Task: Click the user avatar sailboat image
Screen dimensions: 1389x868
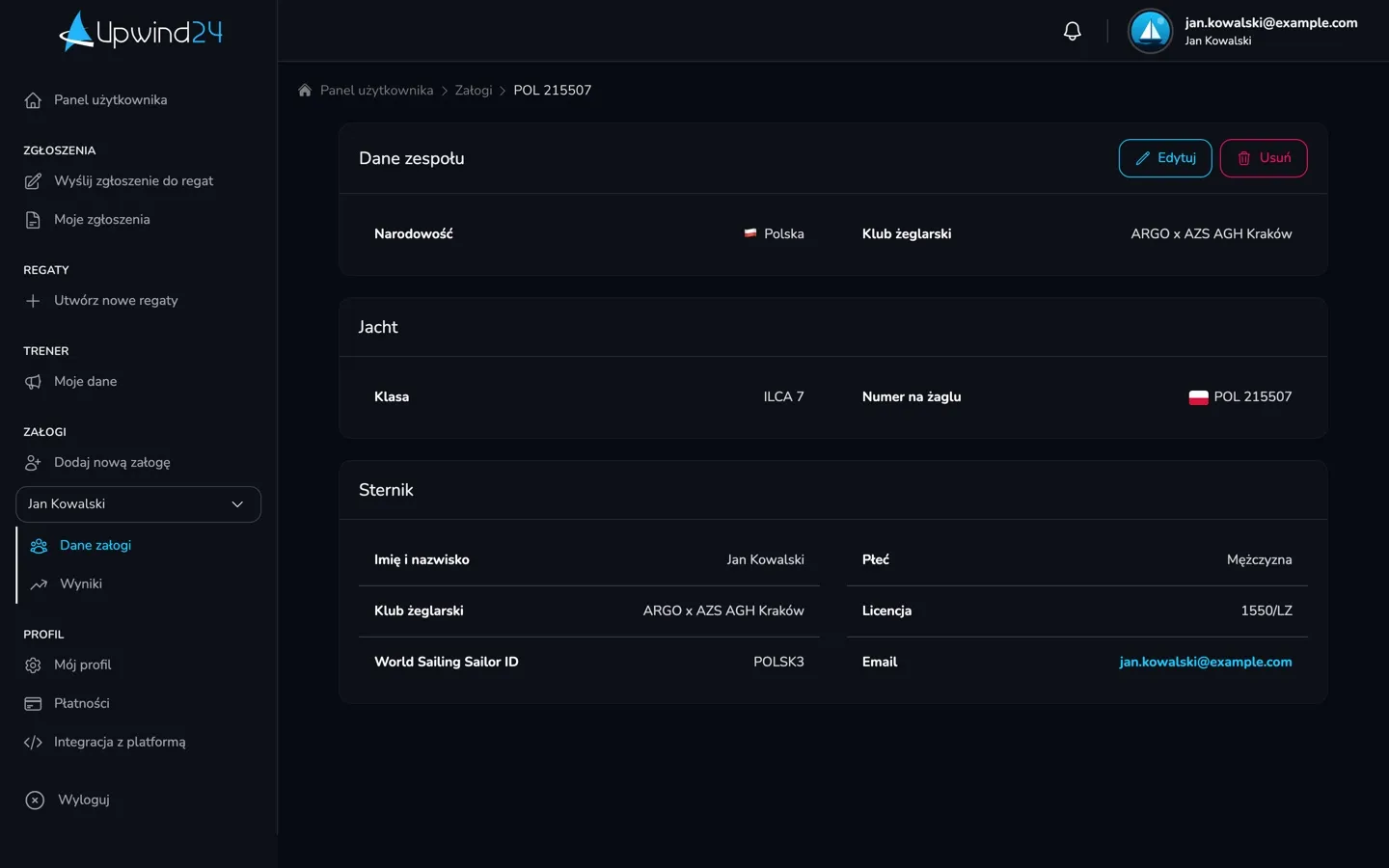Action: coord(1150,31)
